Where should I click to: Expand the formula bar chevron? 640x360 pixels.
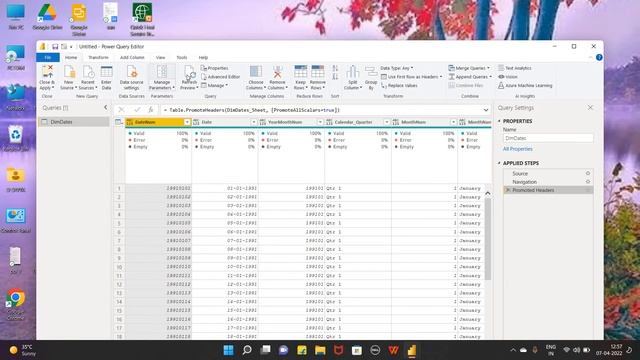[486, 110]
